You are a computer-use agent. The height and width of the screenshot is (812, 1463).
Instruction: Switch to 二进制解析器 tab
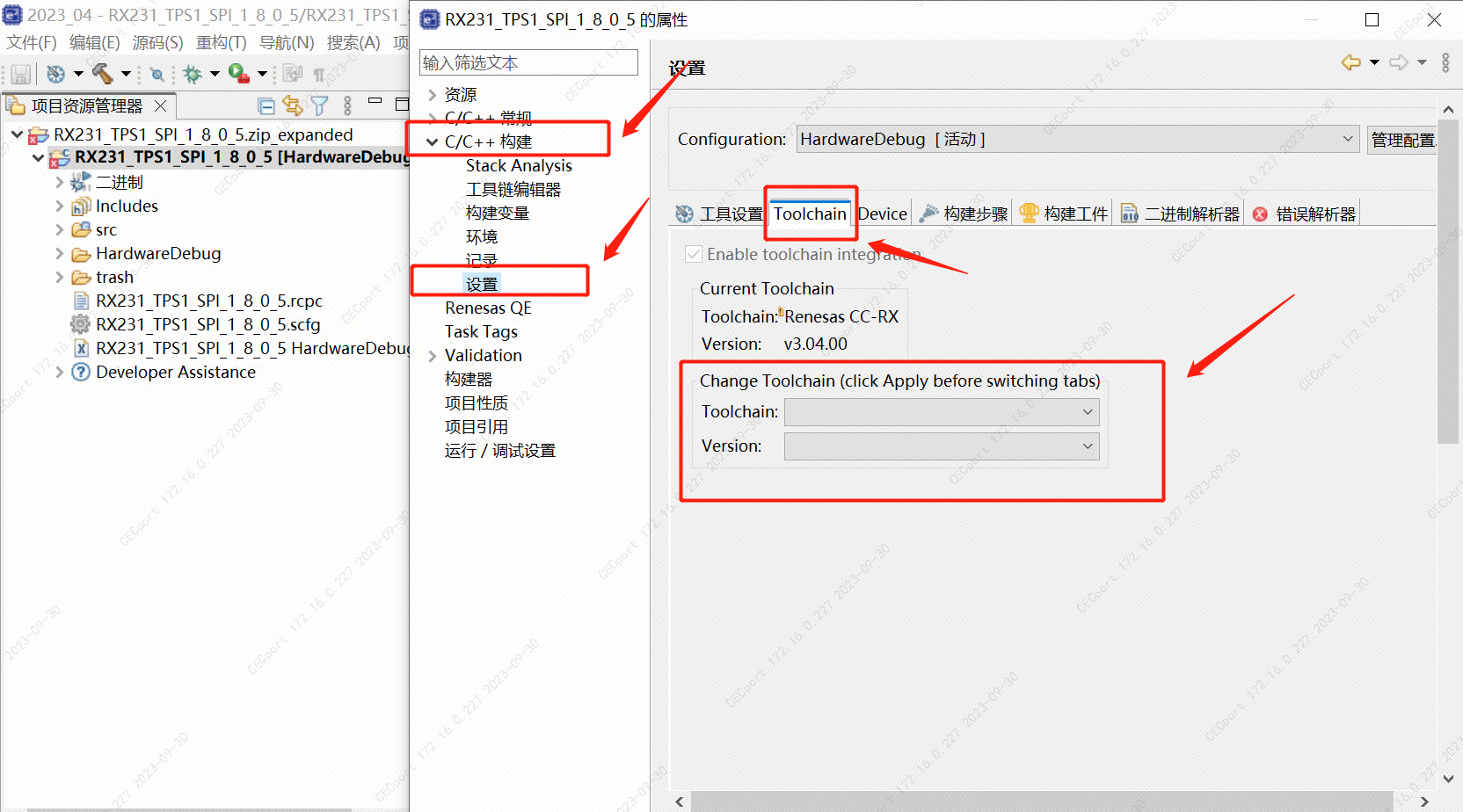[x=1181, y=214]
